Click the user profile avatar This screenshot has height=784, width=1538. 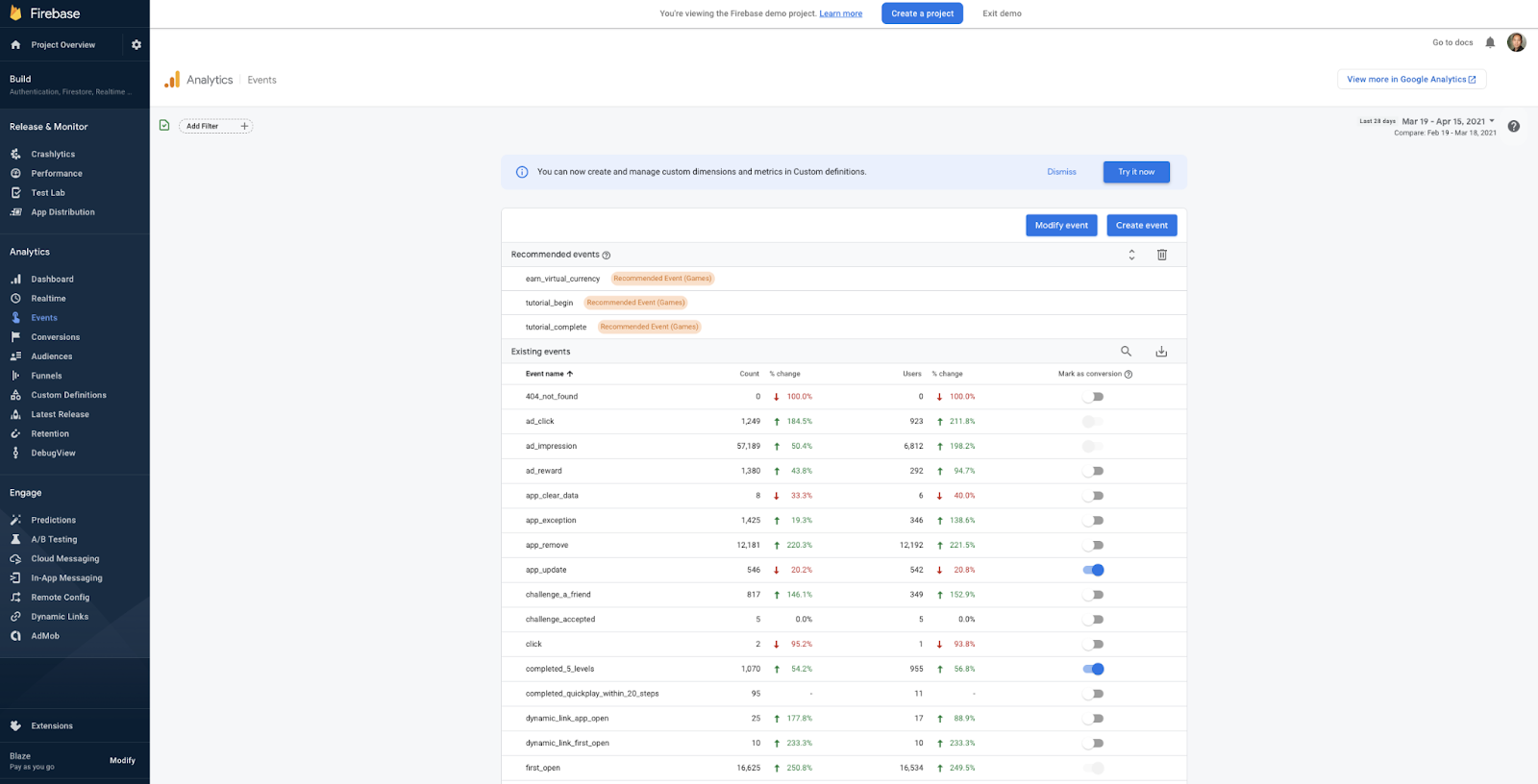click(x=1517, y=42)
